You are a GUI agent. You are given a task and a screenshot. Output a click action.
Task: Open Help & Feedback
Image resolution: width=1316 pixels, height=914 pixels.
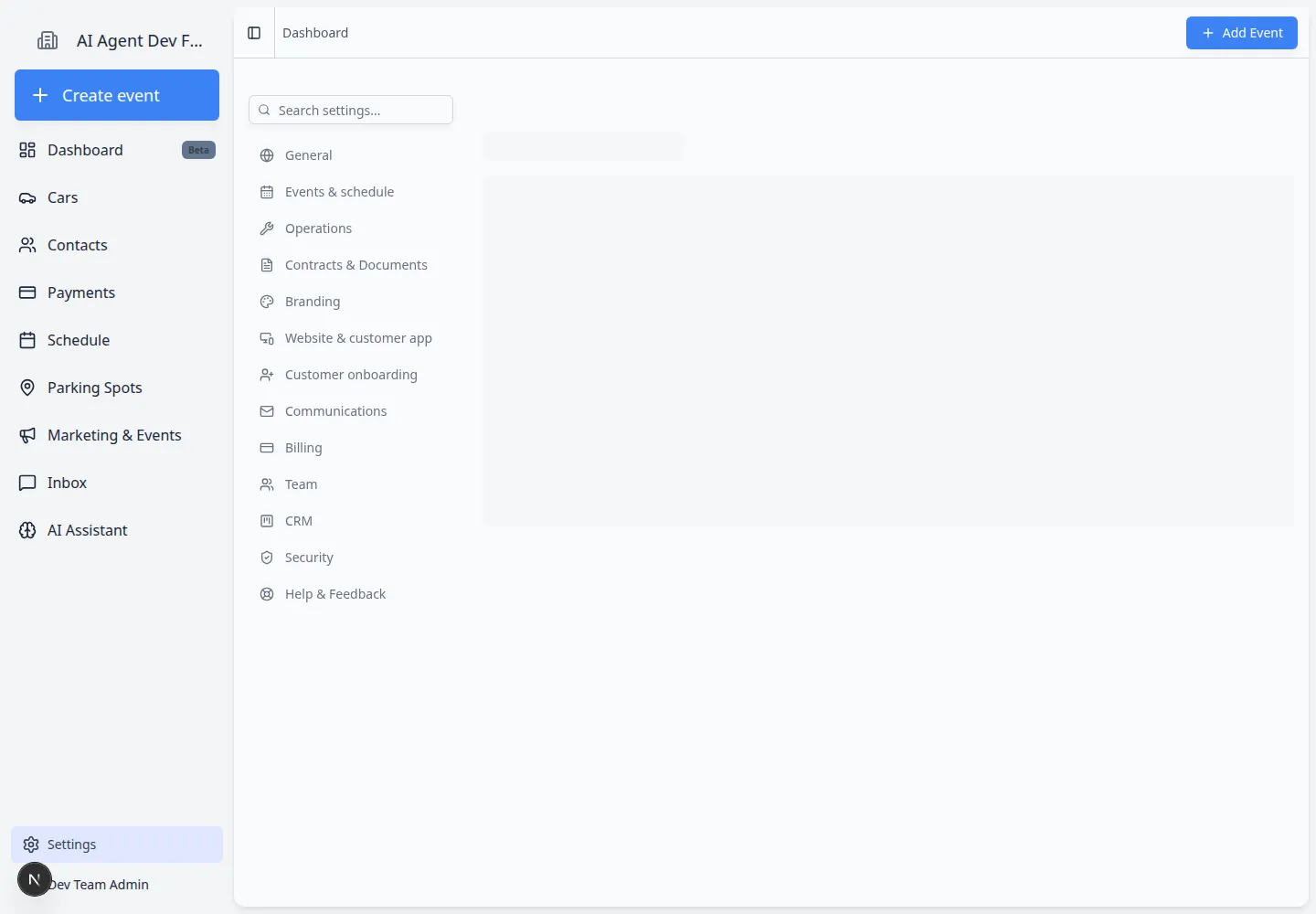[x=351, y=594]
